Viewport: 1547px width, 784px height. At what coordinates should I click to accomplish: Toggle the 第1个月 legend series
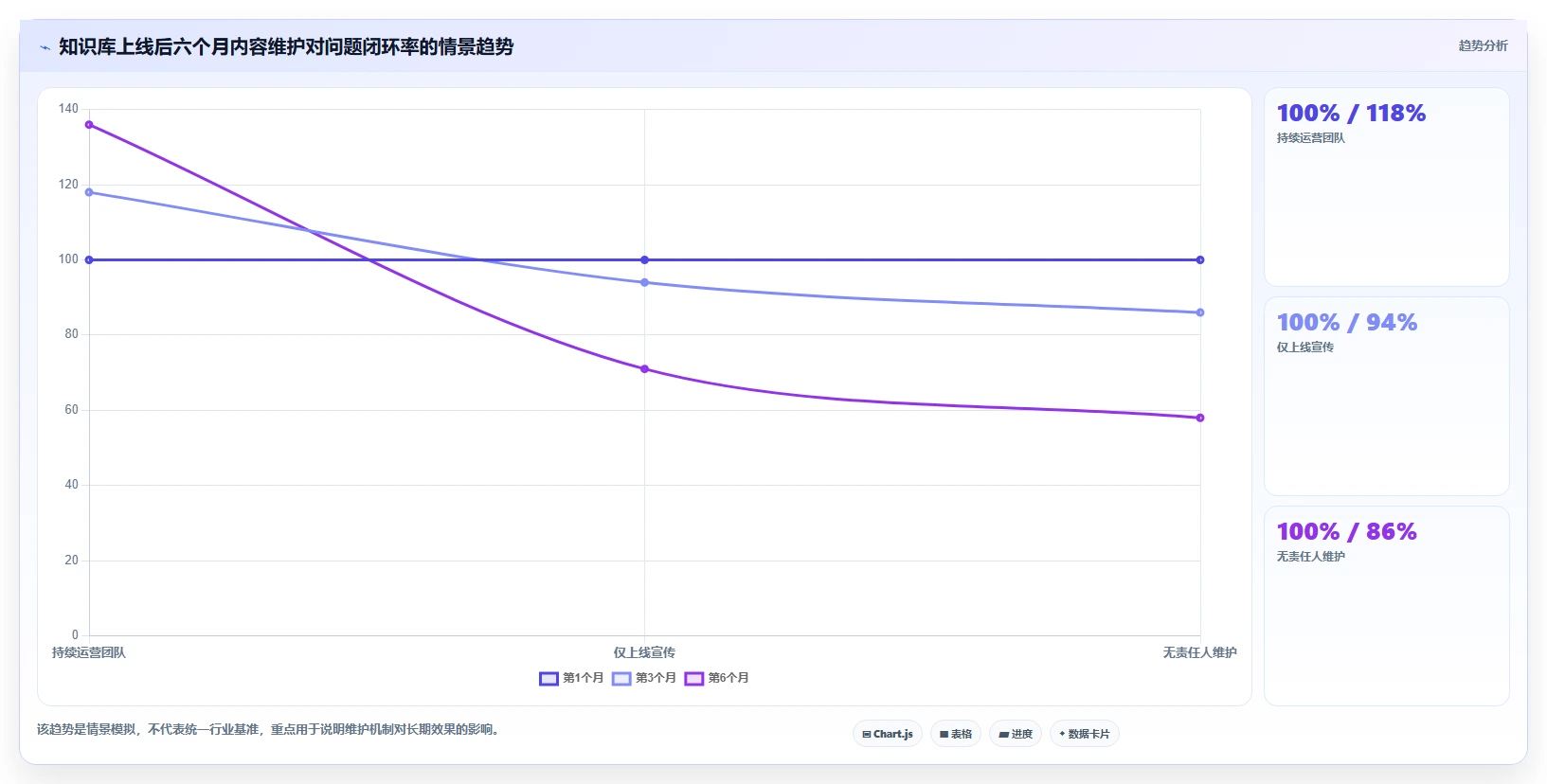(571, 678)
